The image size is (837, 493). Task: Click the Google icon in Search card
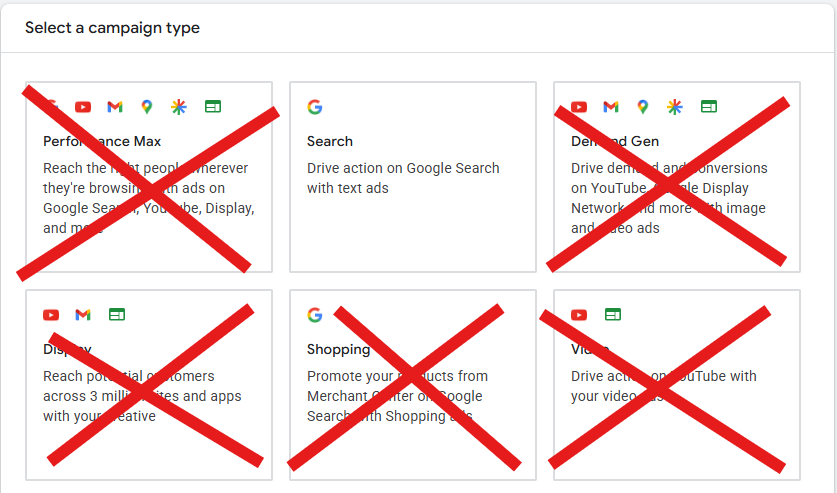tap(315, 107)
